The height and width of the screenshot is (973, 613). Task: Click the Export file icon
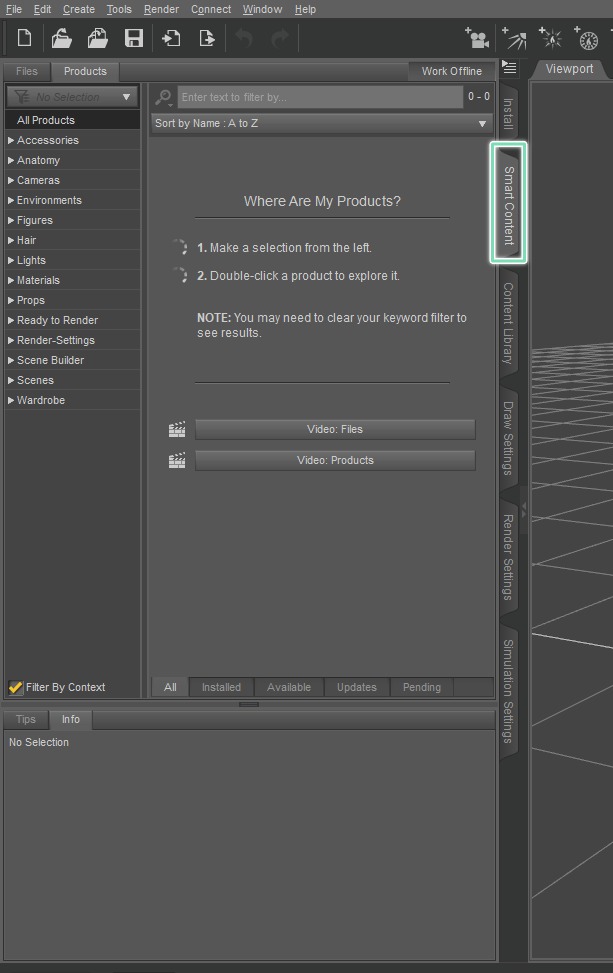(x=207, y=38)
